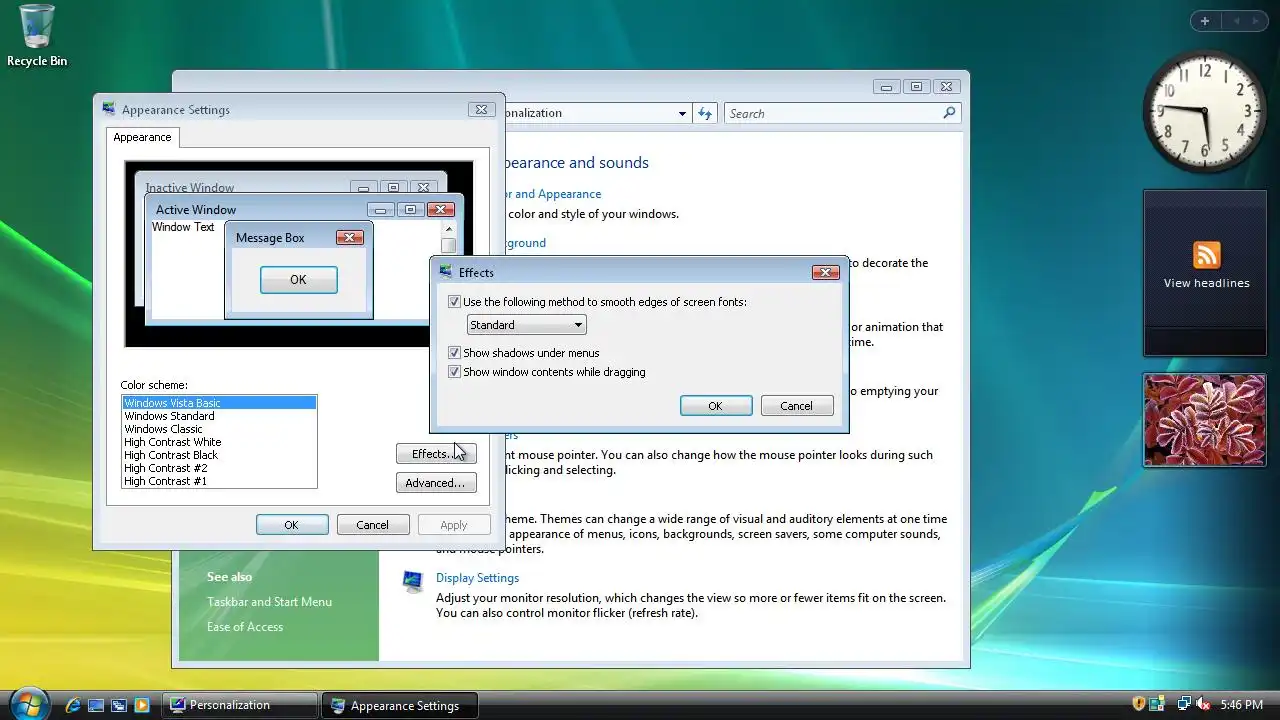Click the Windows Sidebar tray icon
1280x720 pixels.
coord(1157,704)
